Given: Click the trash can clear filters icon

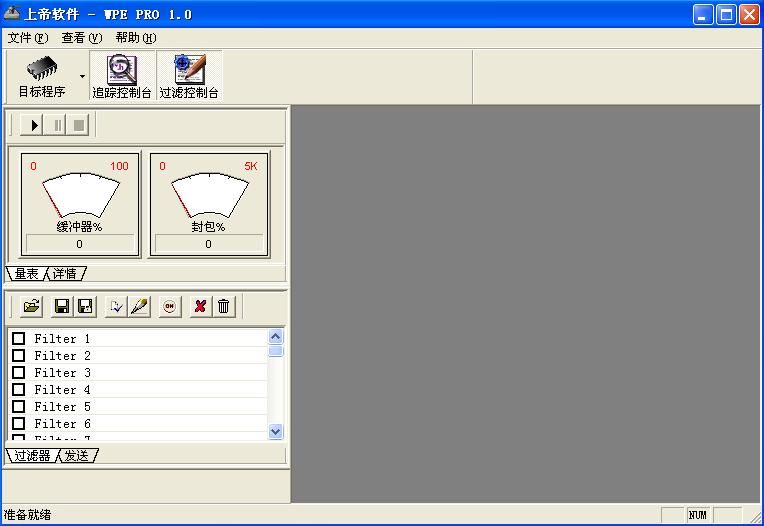Looking at the screenshot, I should [x=224, y=306].
